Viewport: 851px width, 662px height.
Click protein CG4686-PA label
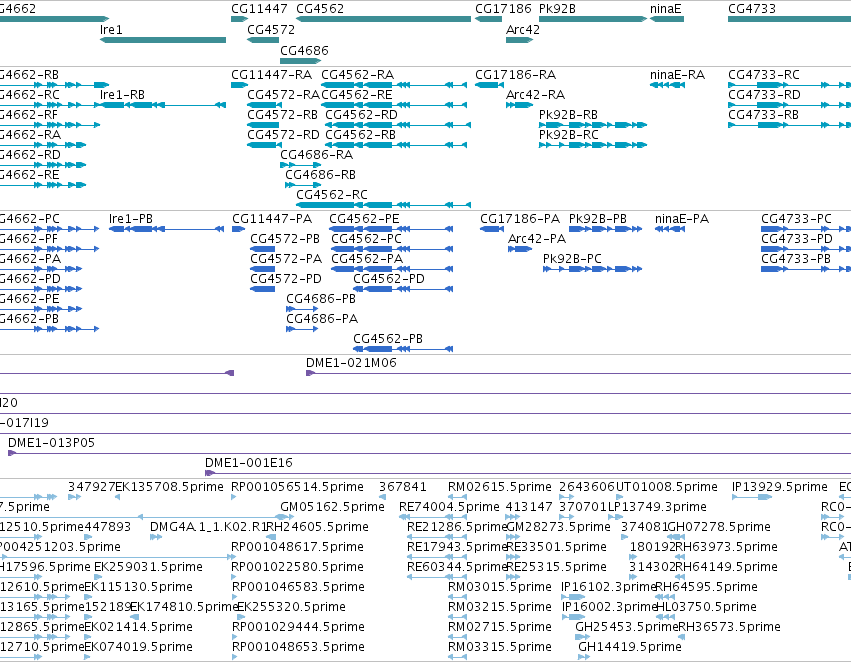tap(322, 319)
